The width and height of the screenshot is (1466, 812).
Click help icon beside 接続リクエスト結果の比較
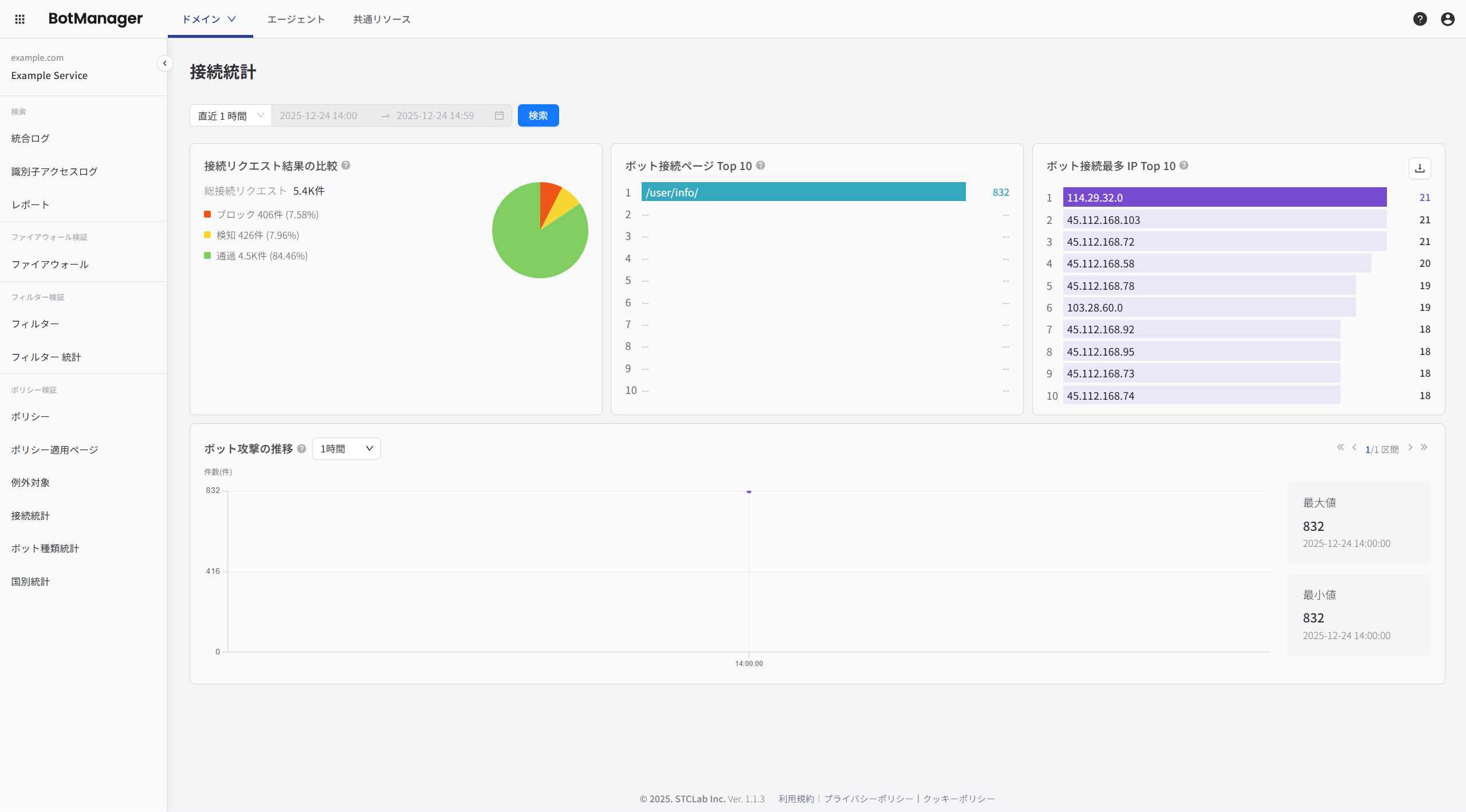tap(346, 165)
